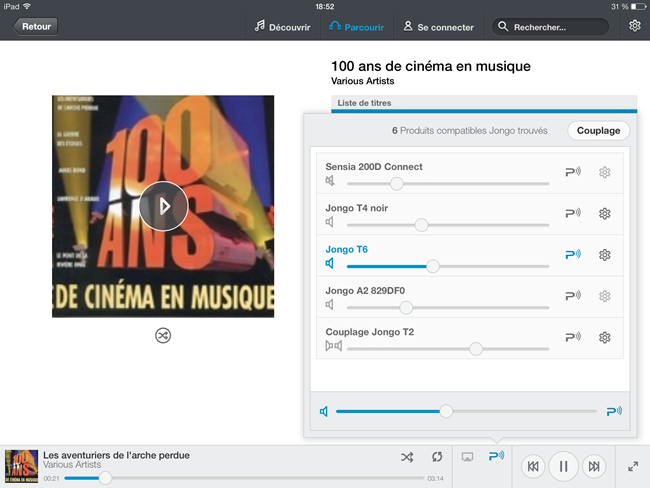Screen dimensions: 650x488
Task: Seek on the track progress bar
Action: (244, 478)
